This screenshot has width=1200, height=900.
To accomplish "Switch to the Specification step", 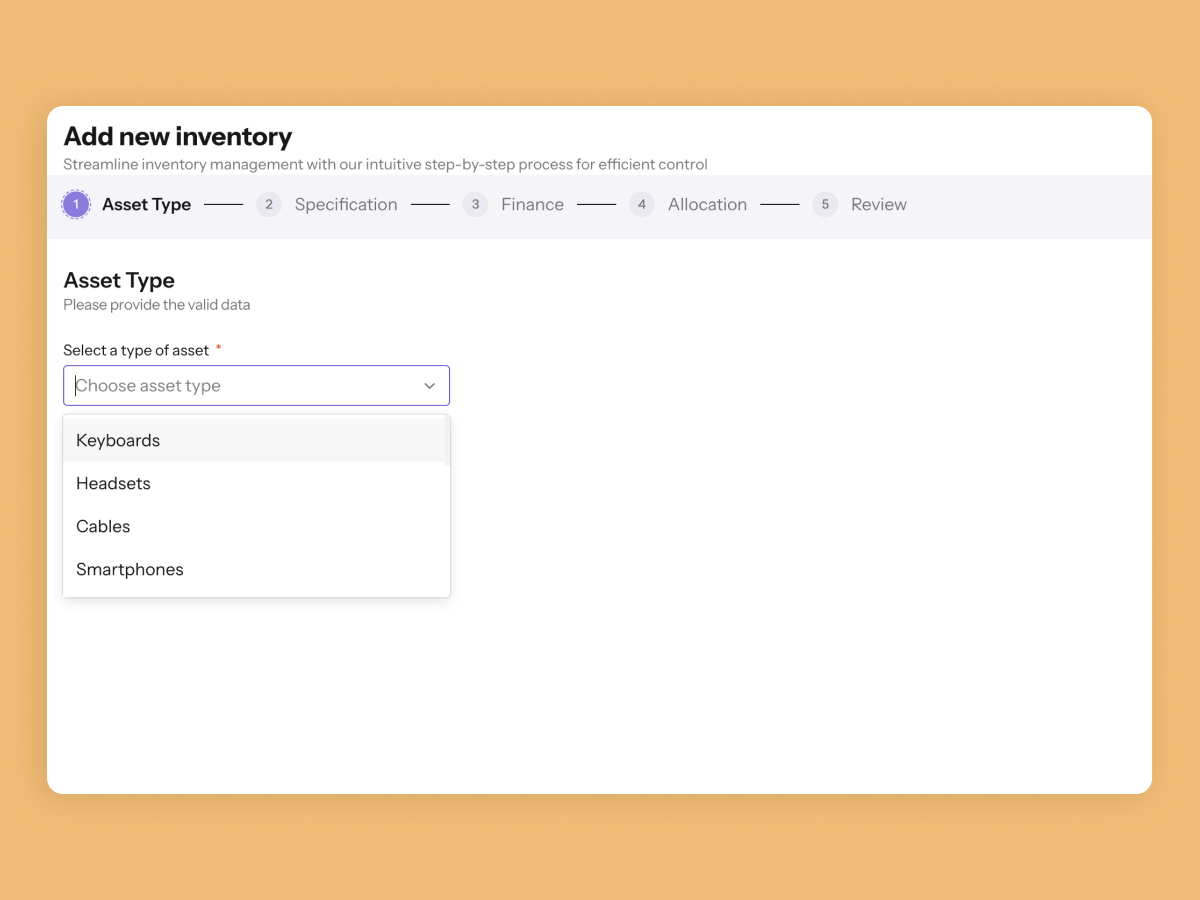I will tap(346, 205).
